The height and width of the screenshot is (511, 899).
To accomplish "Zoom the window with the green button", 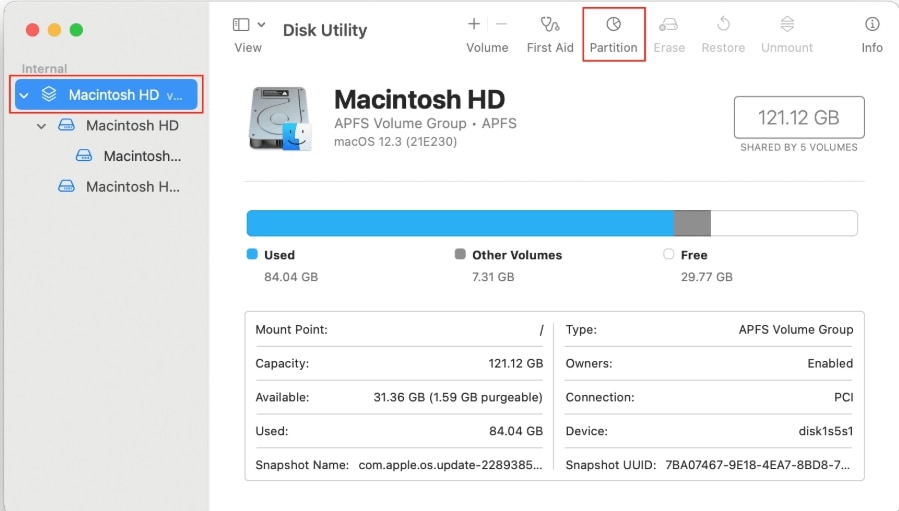I will 76,30.
